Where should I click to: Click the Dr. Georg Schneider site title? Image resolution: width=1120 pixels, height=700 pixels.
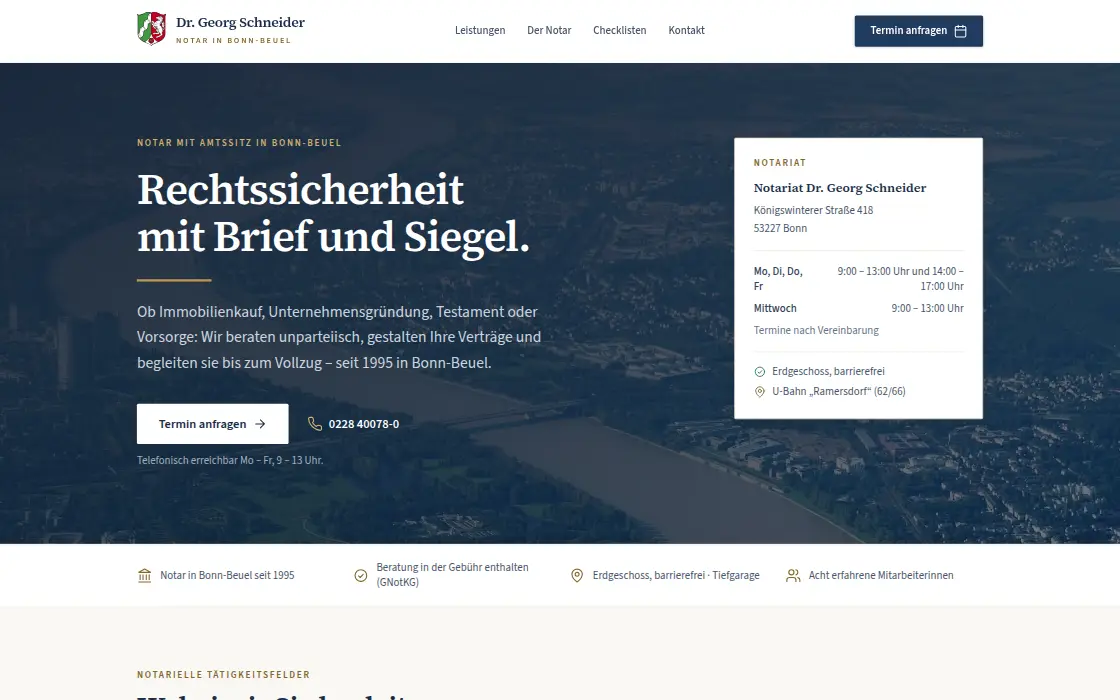pyautogui.click(x=240, y=22)
